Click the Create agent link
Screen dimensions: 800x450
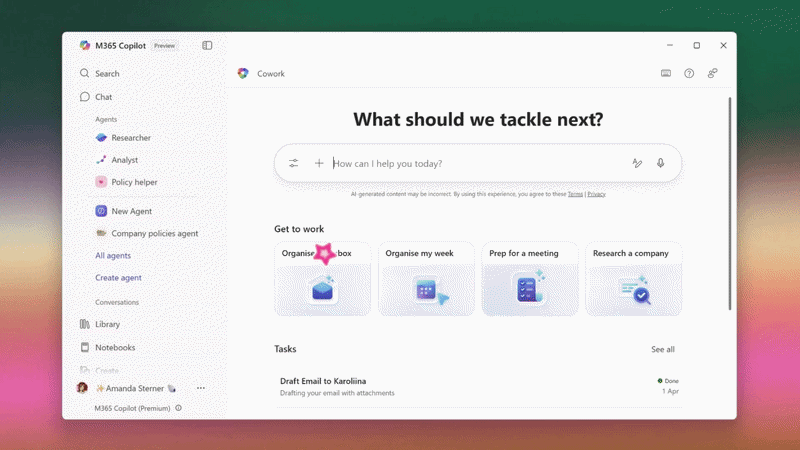point(118,278)
